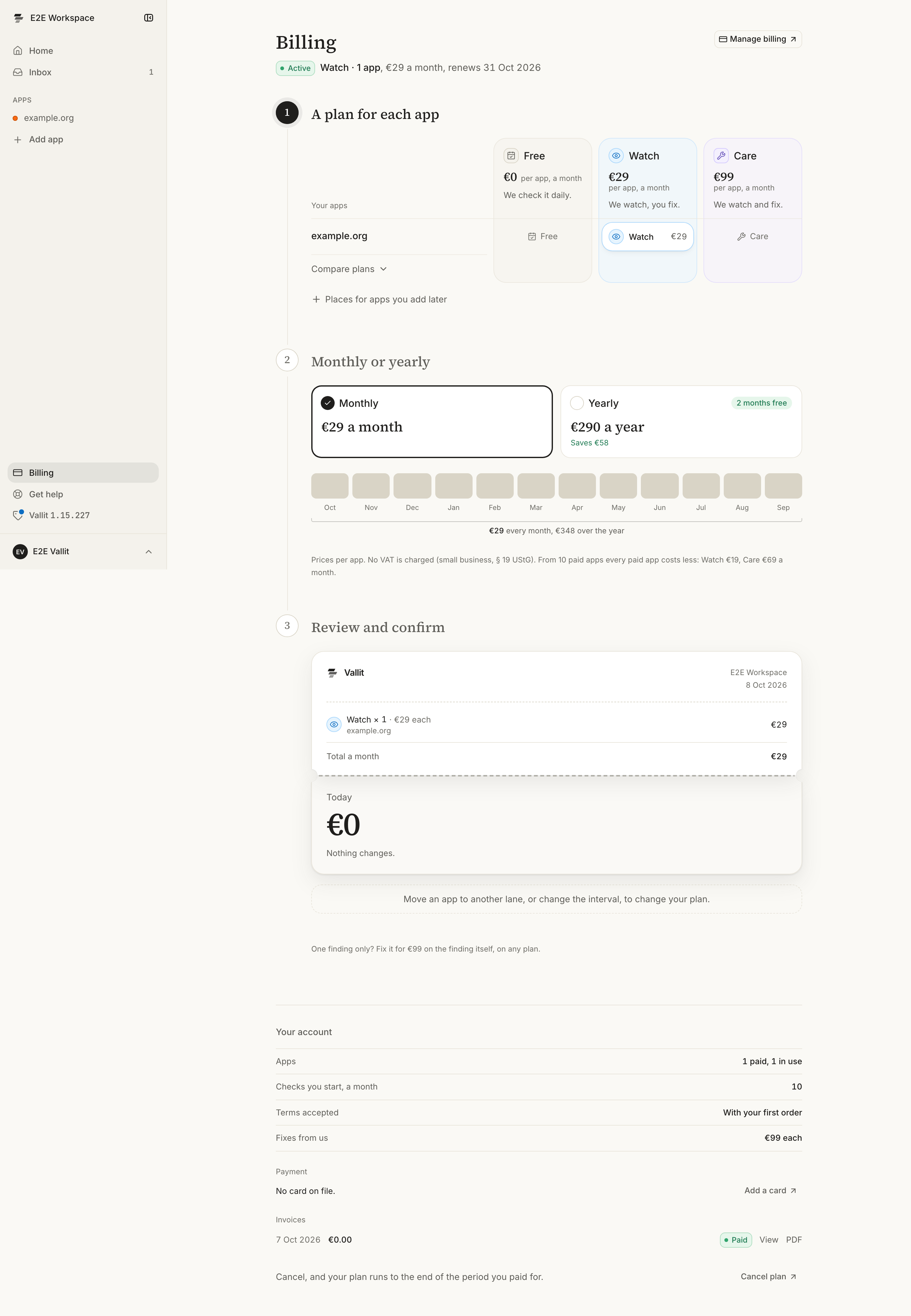Open Get help in the sidebar
The image size is (911, 1316).
tap(83, 494)
